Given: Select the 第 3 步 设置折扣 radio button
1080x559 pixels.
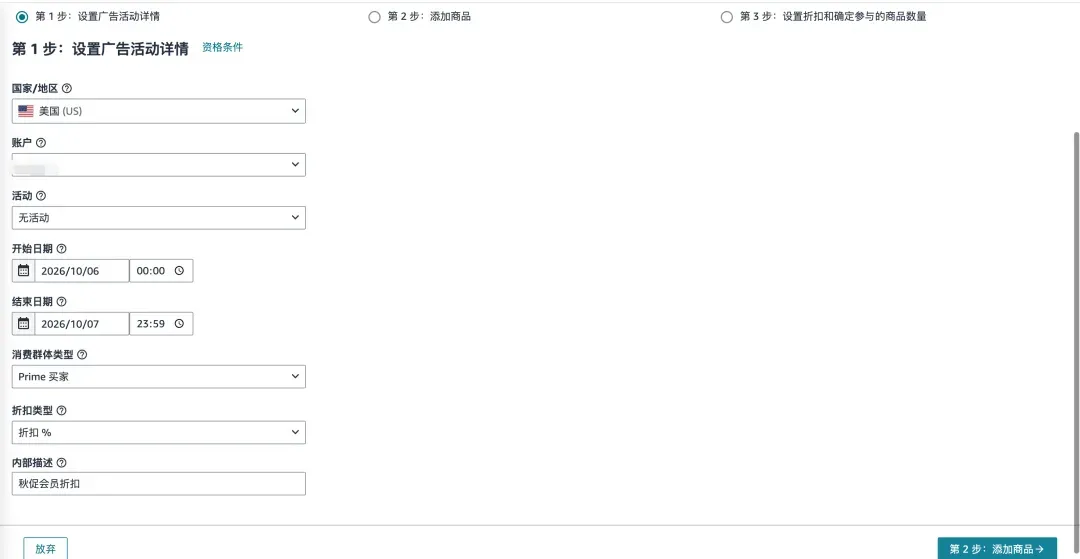Looking at the screenshot, I should [x=727, y=17].
